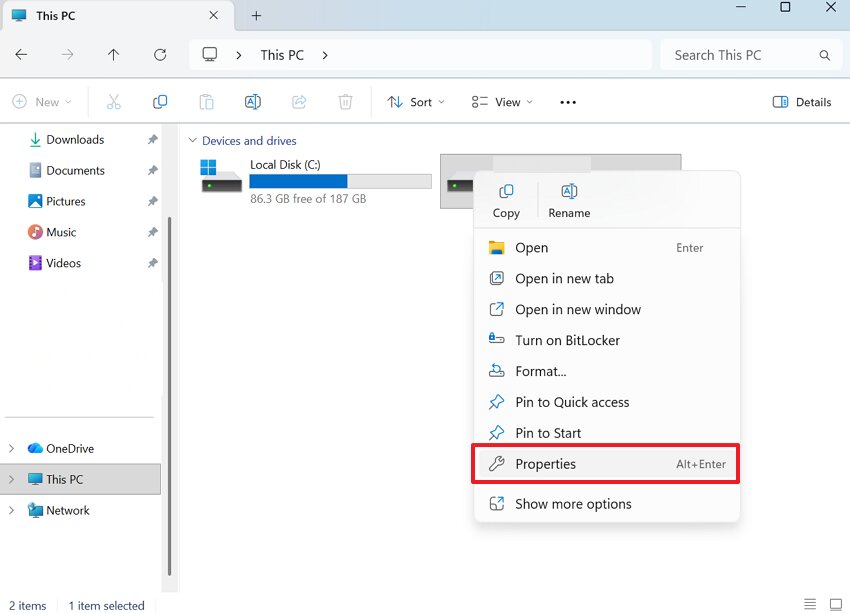Select the Cut icon in the toolbar
Image resolution: width=850 pixels, height=613 pixels.
pos(114,101)
